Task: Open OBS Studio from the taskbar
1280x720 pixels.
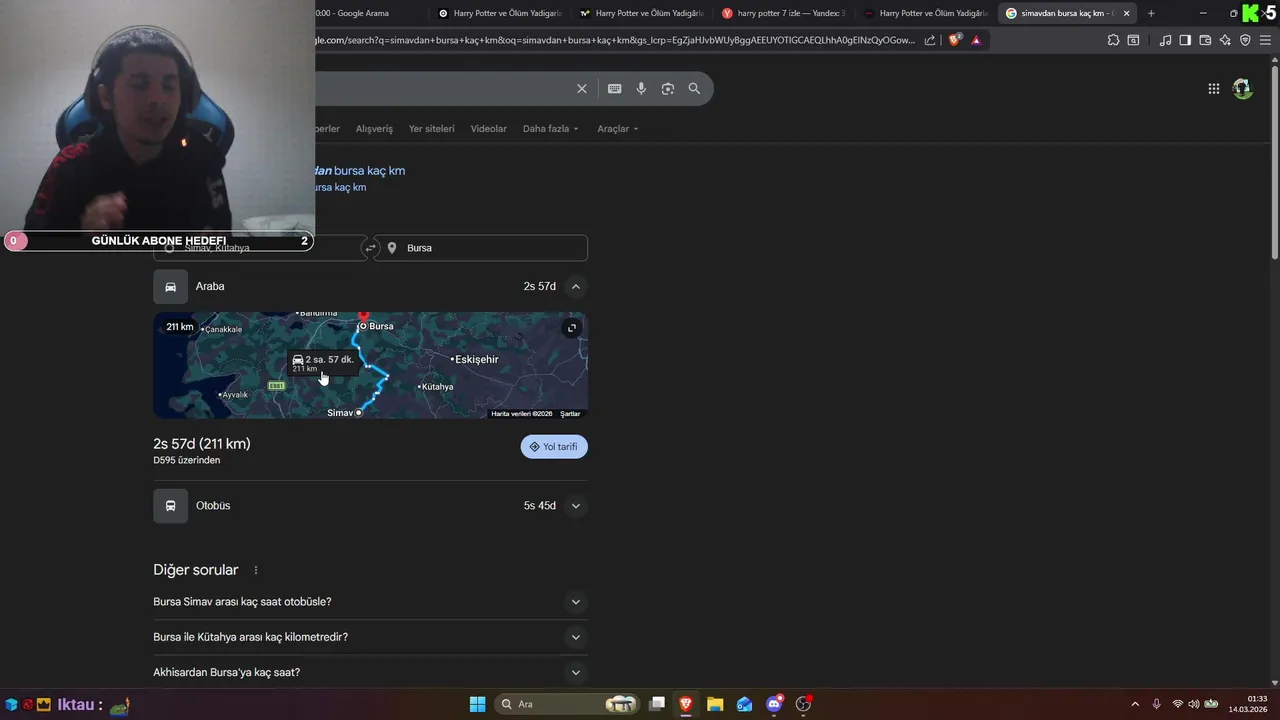Action: click(x=803, y=704)
